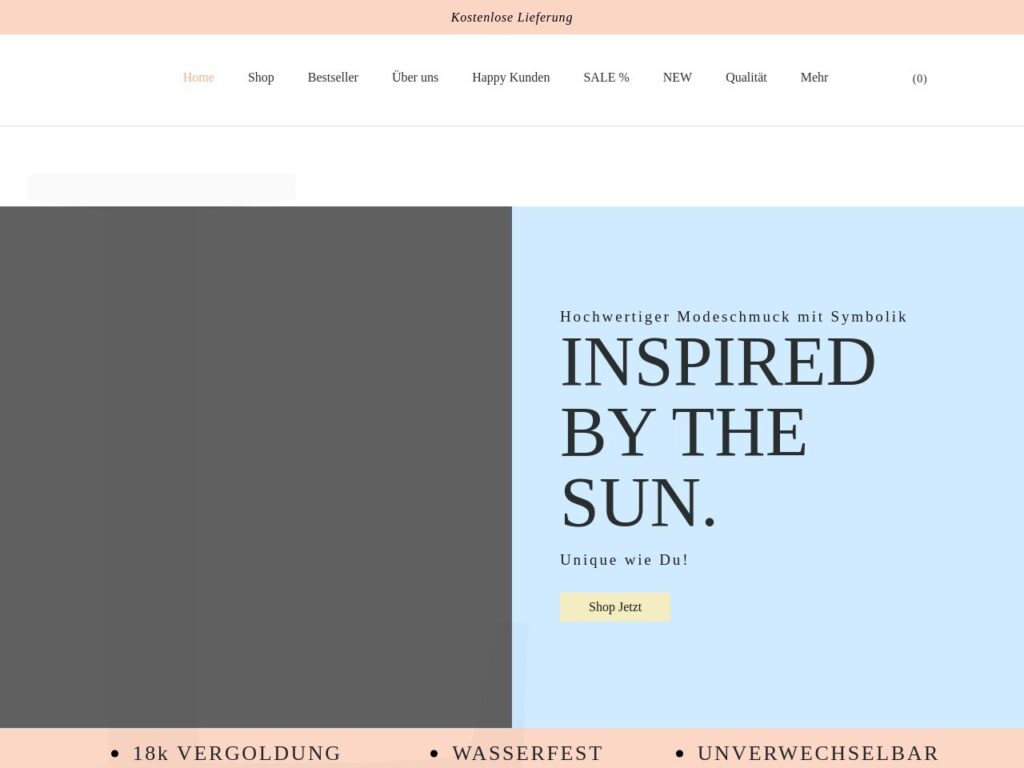
Task: Open the Shop menu item
Action: coord(261,78)
